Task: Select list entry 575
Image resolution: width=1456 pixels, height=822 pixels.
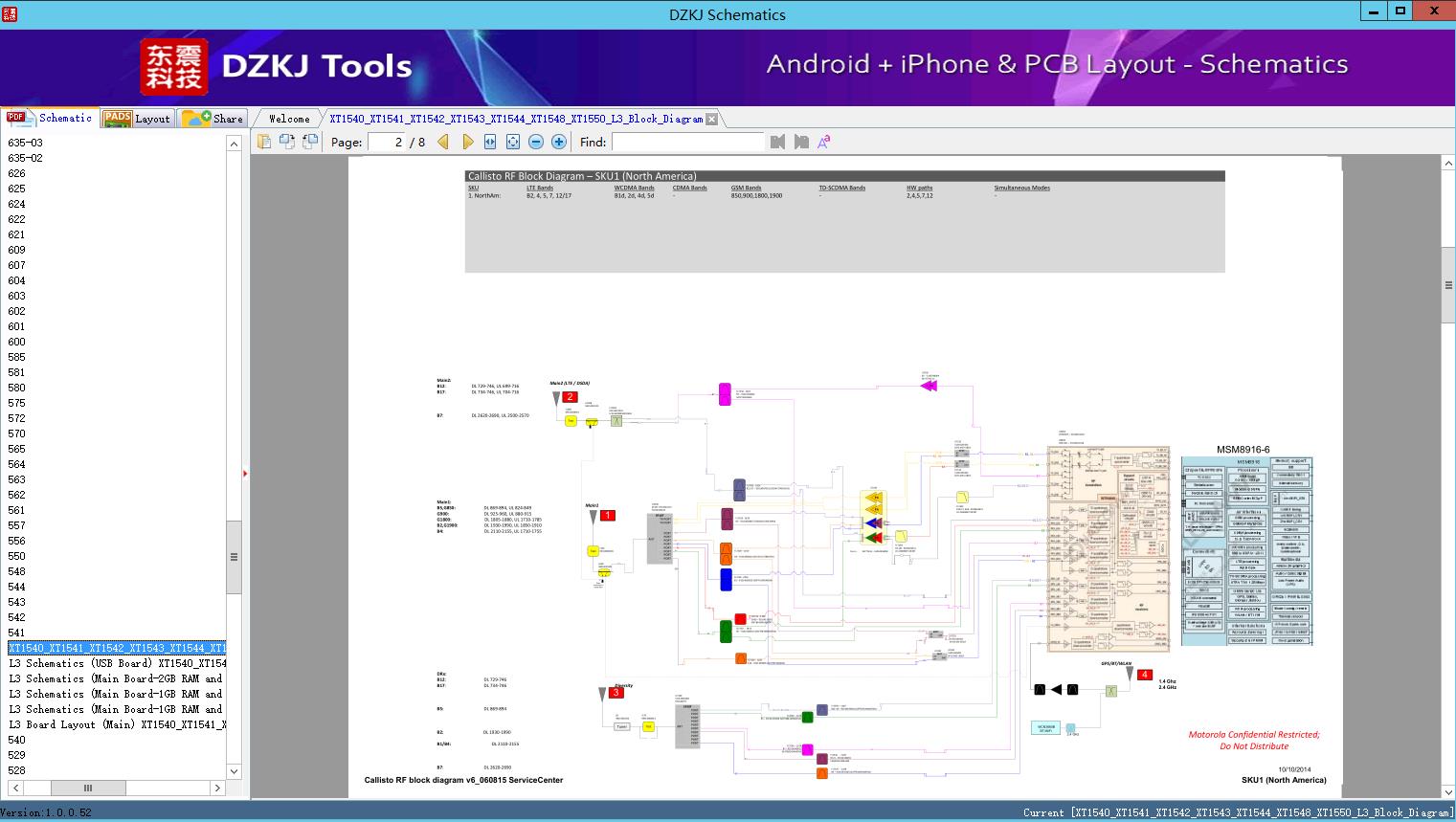Action: (17, 403)
